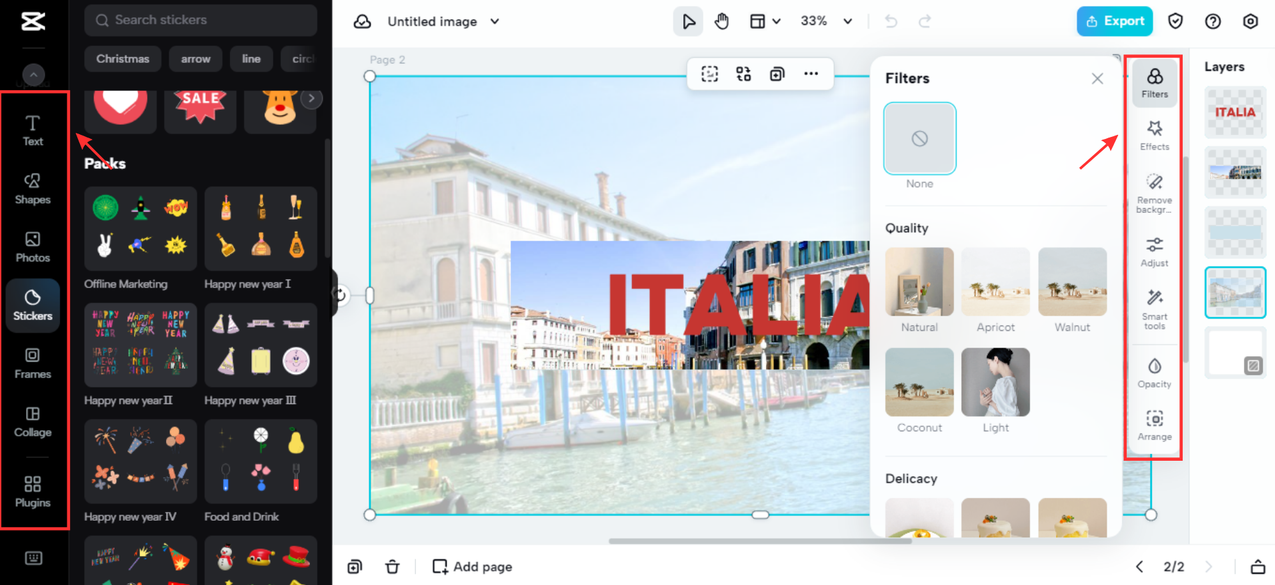The image size is (1275, 585).
Task: Click the duplicate icon in floating toolbar
Action: pyautogui.click(x=777, y=73)
